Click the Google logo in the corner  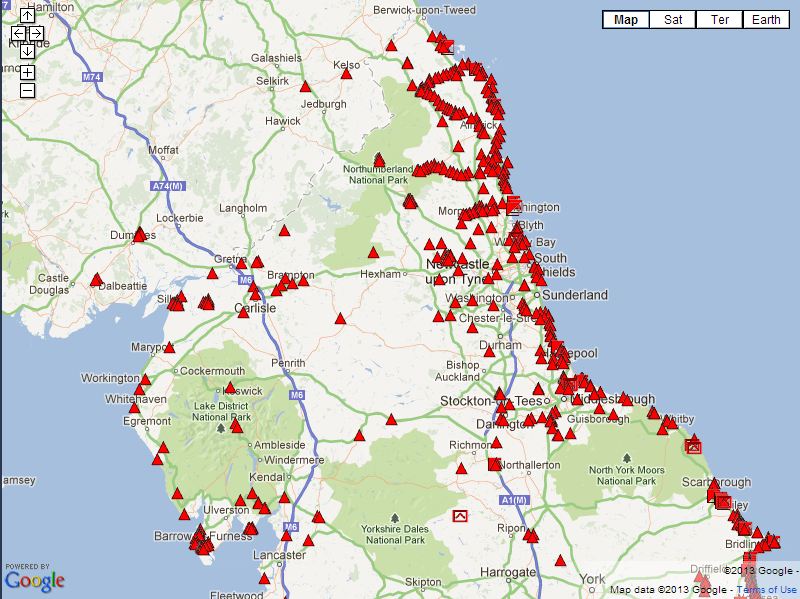pyautogui.click(x=34, y=580)
